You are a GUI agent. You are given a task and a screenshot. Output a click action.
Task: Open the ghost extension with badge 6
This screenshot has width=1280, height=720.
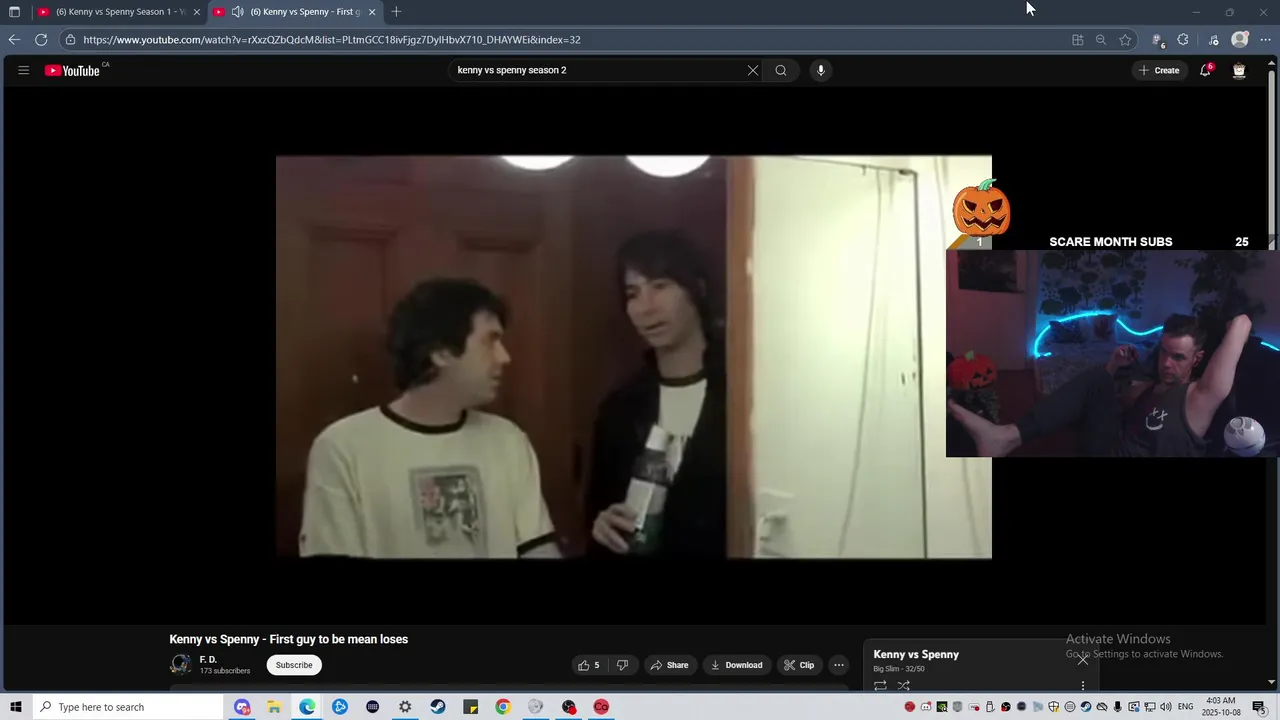coord(1158,40)
